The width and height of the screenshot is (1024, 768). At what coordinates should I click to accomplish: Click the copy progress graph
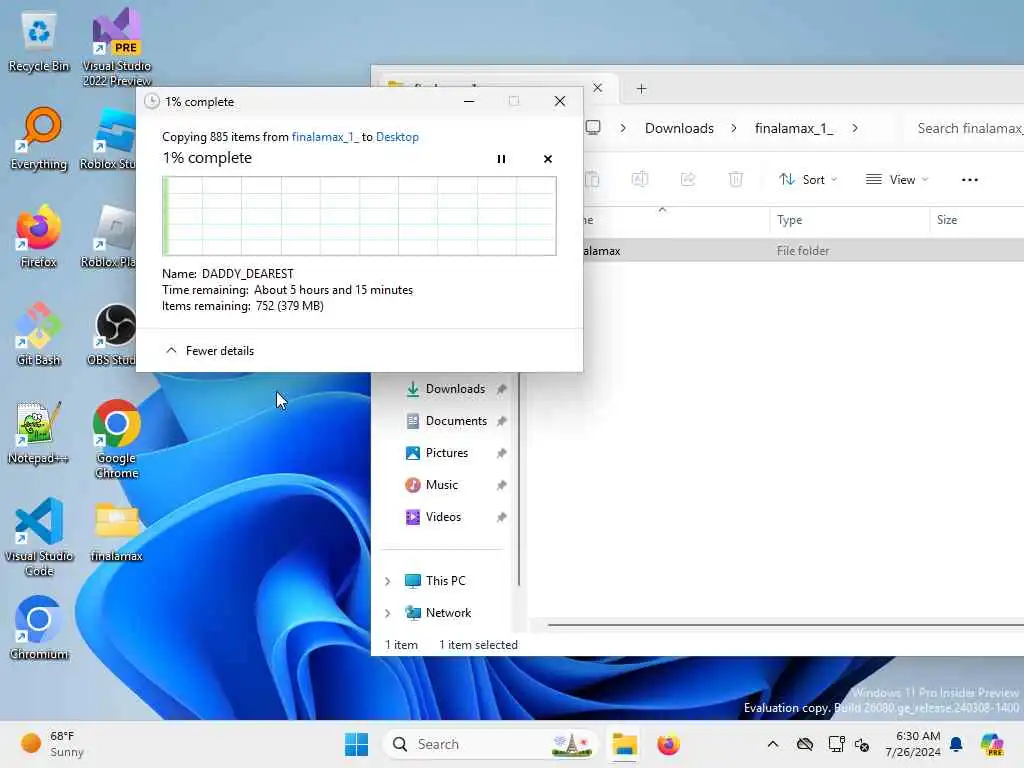coord(359,216)
